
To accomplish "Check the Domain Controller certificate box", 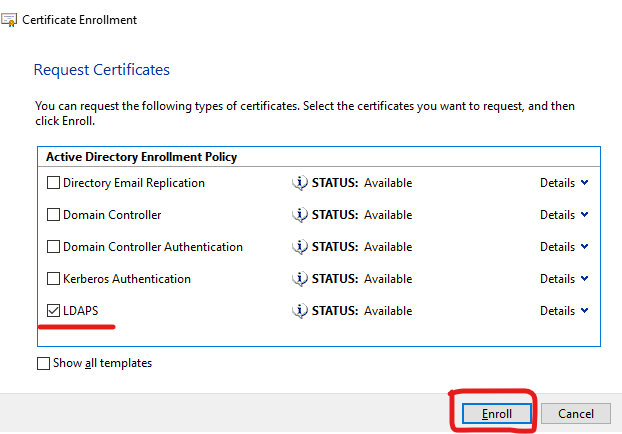I will tap(54, 215).
